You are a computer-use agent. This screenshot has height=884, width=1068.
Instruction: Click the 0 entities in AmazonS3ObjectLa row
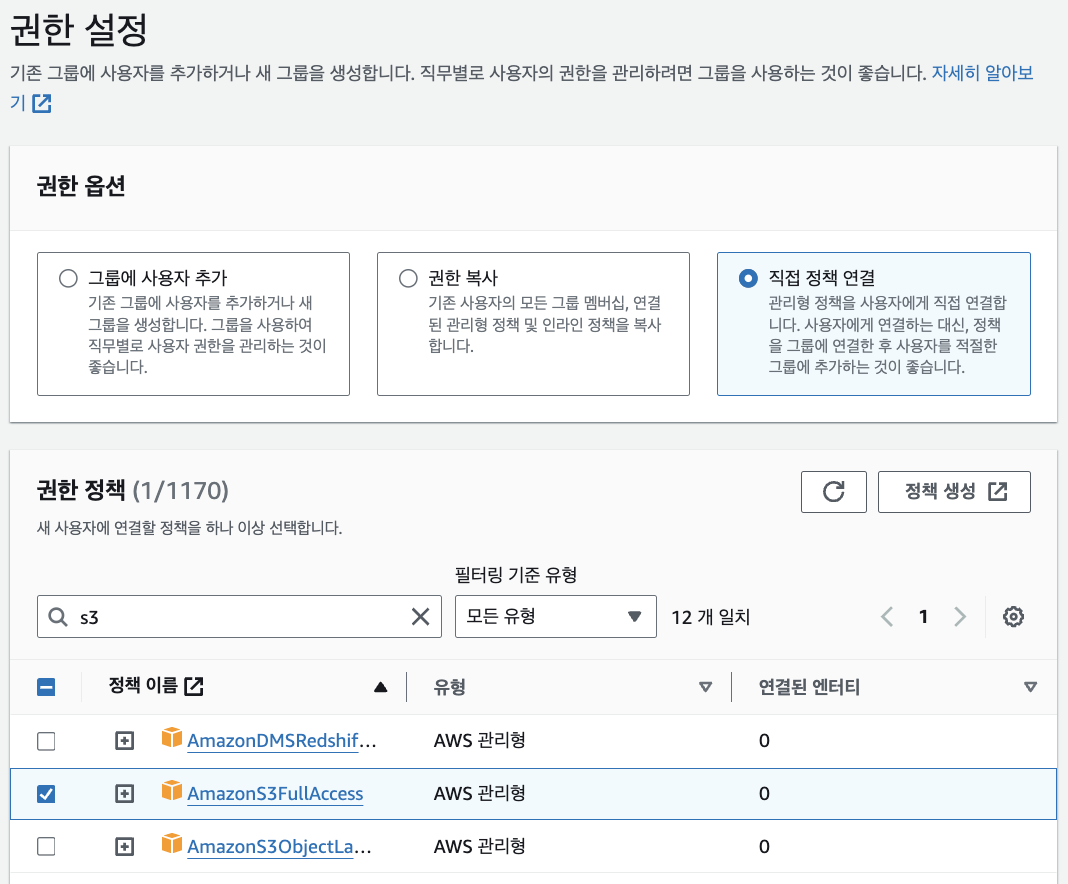pos(764,847)
